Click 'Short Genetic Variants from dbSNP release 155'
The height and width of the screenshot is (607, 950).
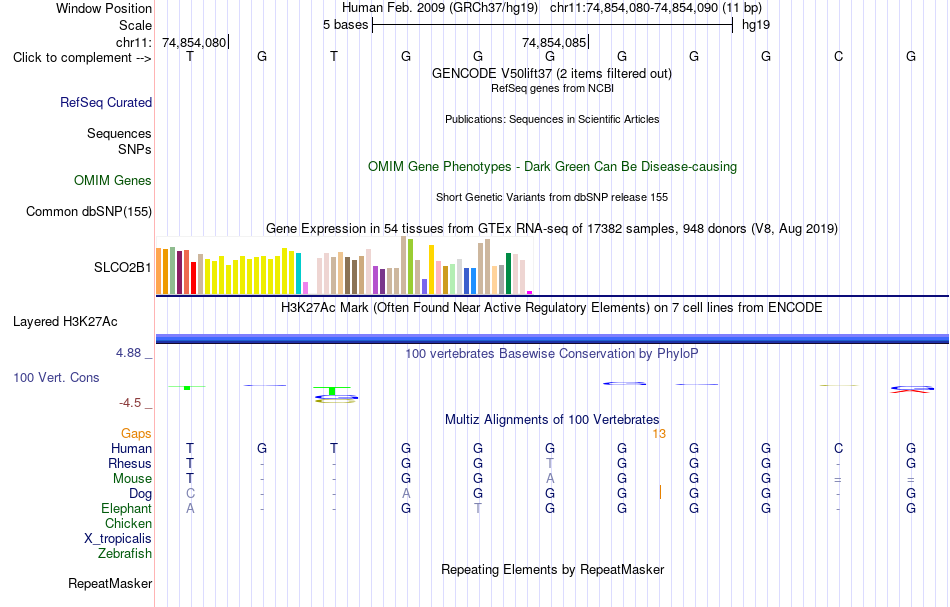[552, 197]
